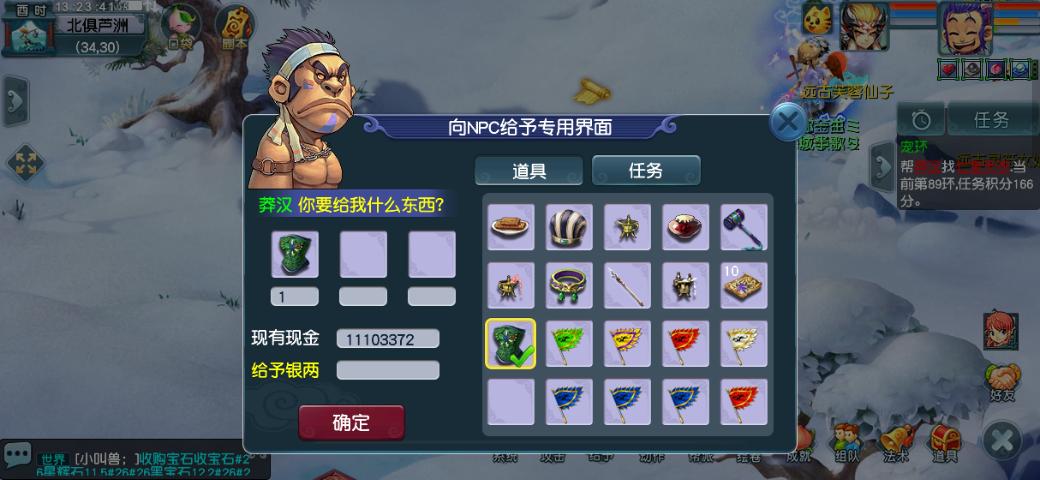Collapse the task panel arrow
1040x480 pixels.
(883, 166)
